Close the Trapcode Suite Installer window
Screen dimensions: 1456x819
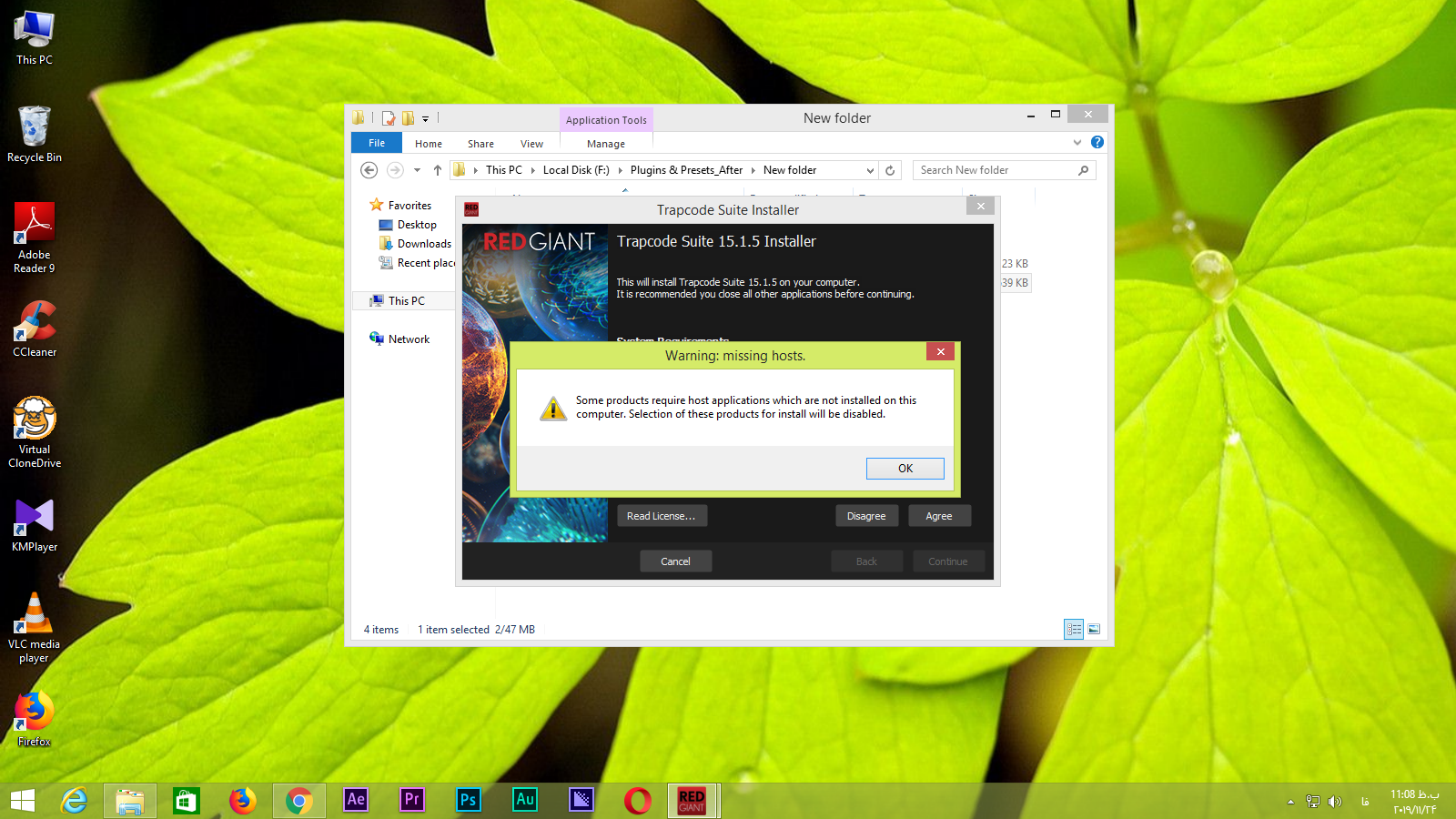980,207
